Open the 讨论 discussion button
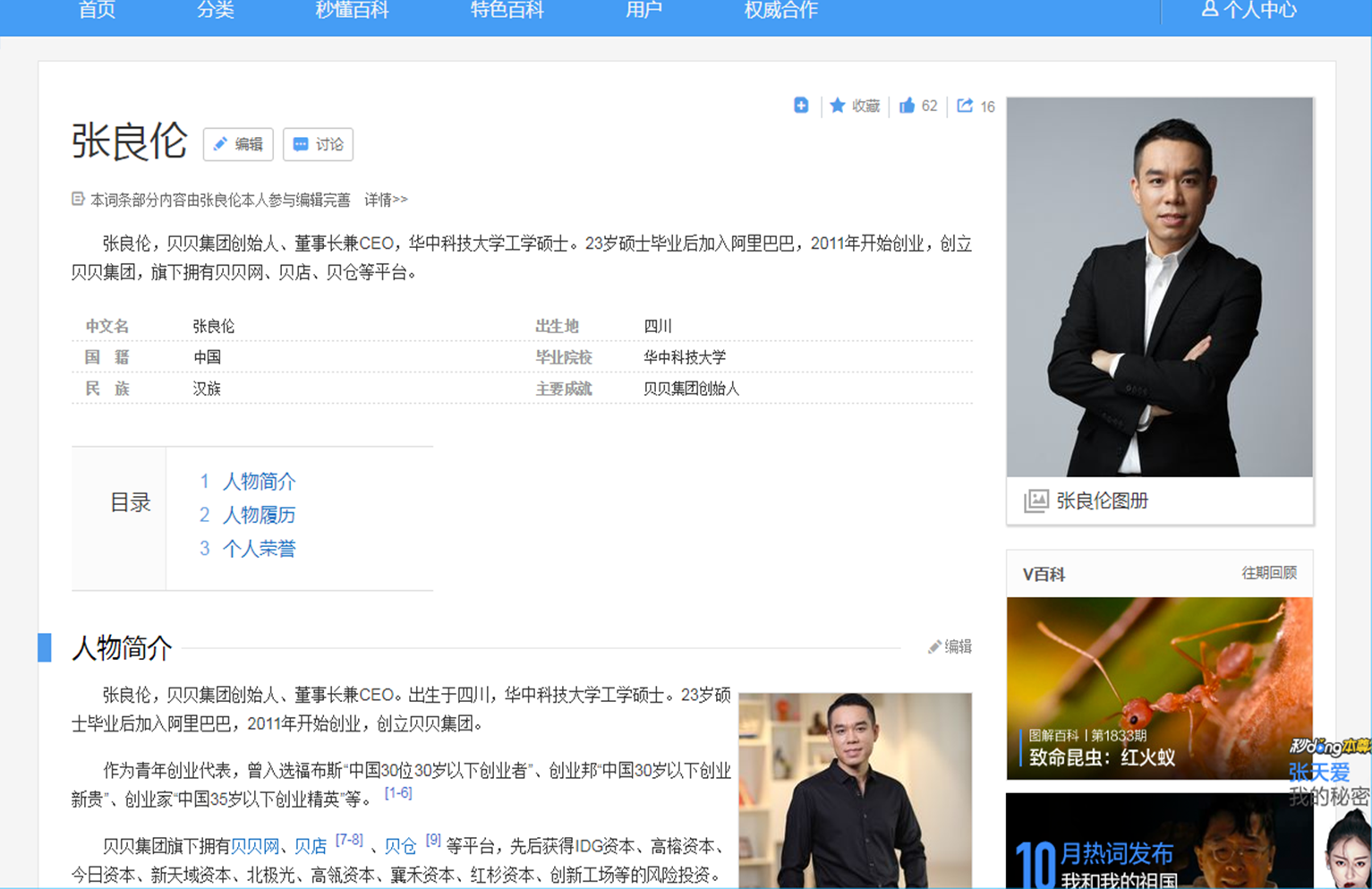 318,144
